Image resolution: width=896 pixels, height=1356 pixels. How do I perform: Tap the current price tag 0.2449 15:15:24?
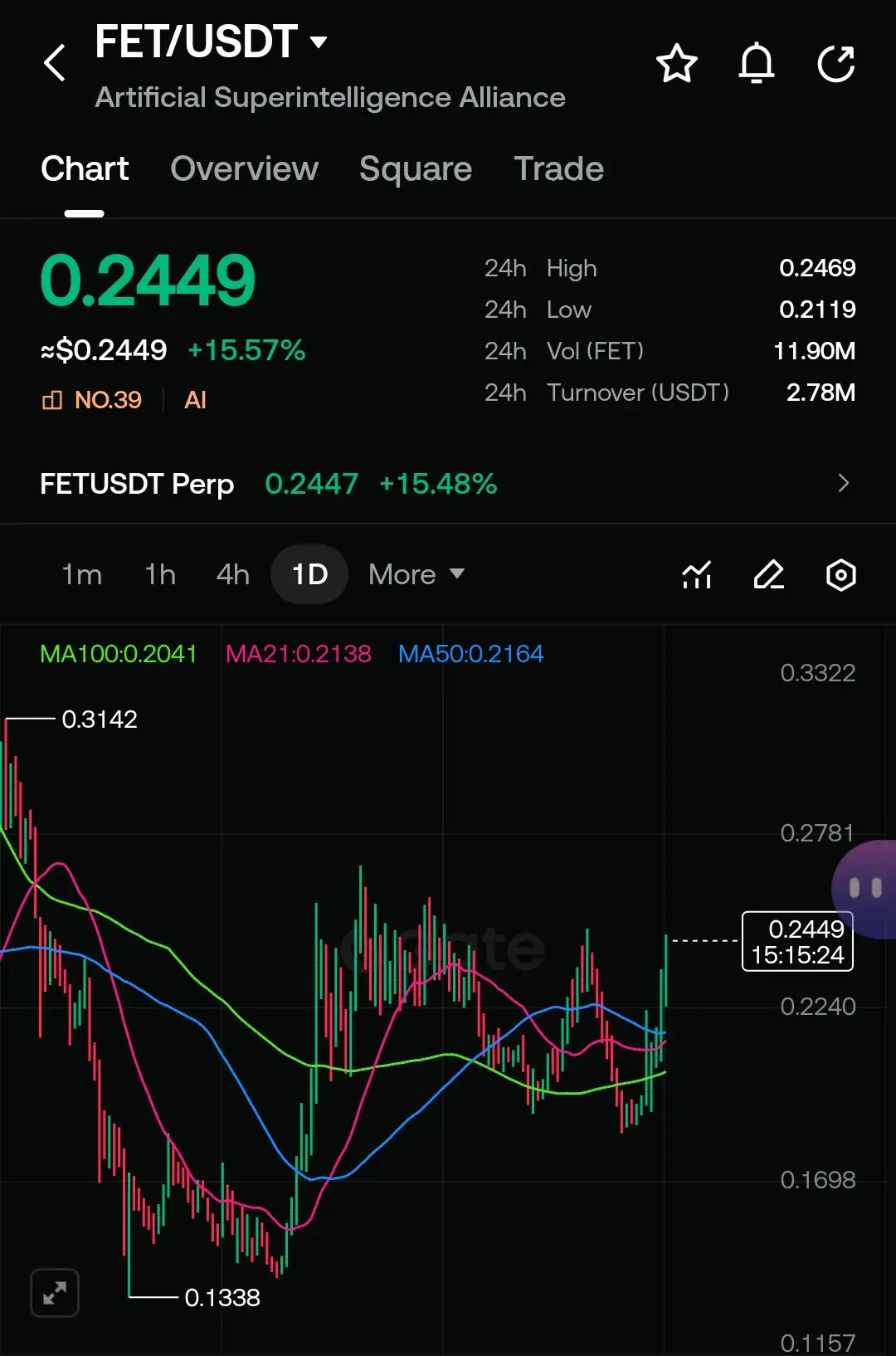click(797, 941)
